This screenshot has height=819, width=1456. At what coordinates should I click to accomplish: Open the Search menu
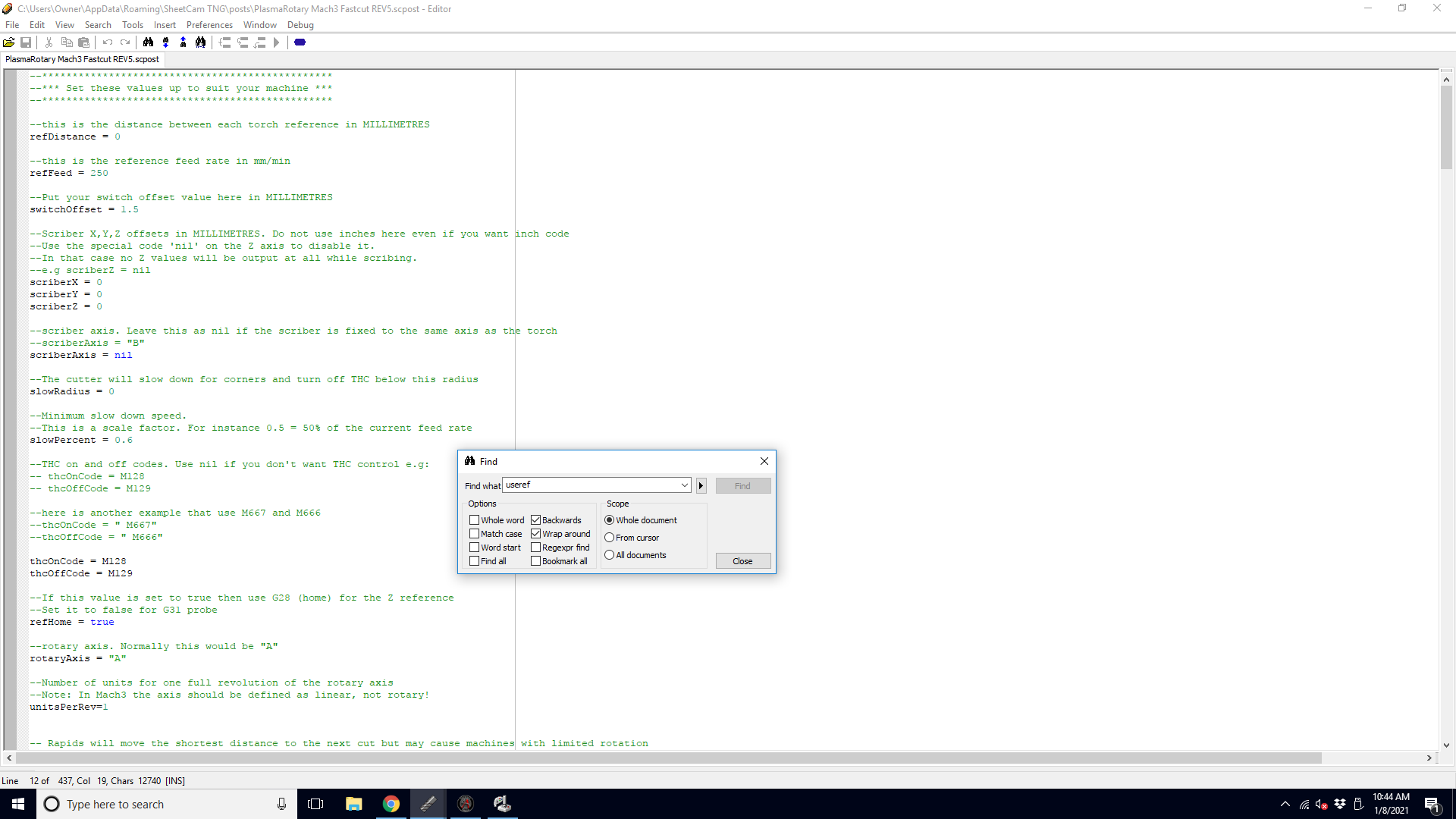[x=98, y=25]
